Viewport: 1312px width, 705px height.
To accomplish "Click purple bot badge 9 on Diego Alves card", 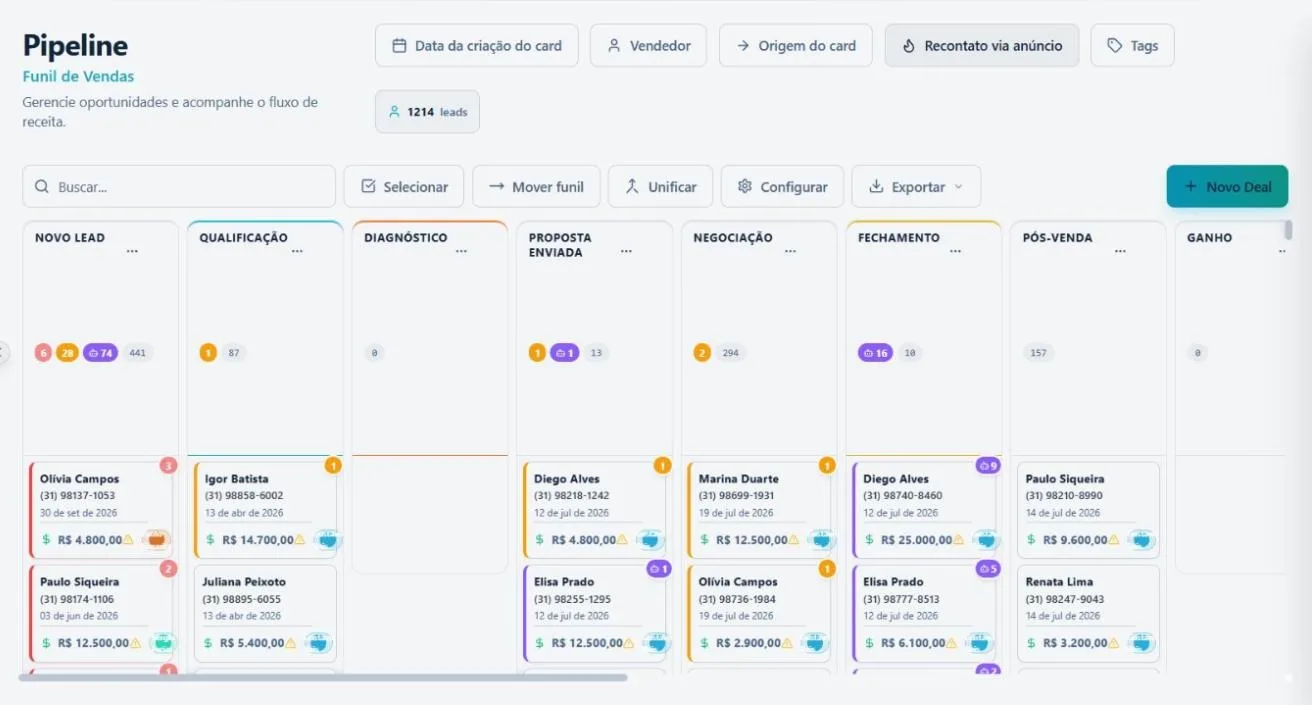I will pos(988,465).
